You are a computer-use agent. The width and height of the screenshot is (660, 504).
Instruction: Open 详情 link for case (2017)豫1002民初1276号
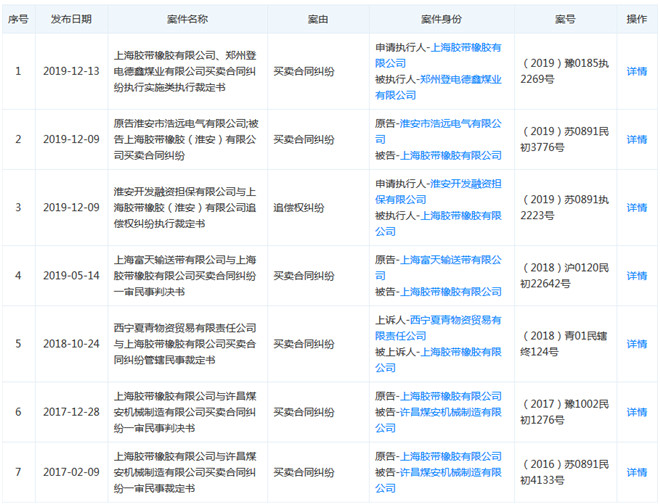(x=636, y=412)
